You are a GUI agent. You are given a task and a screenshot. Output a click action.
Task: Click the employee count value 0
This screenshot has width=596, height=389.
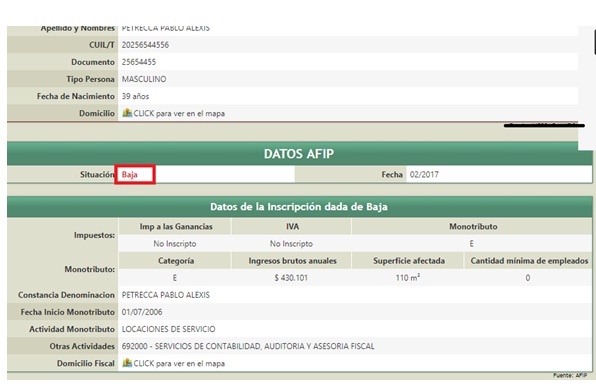click(x=528, y=278)
